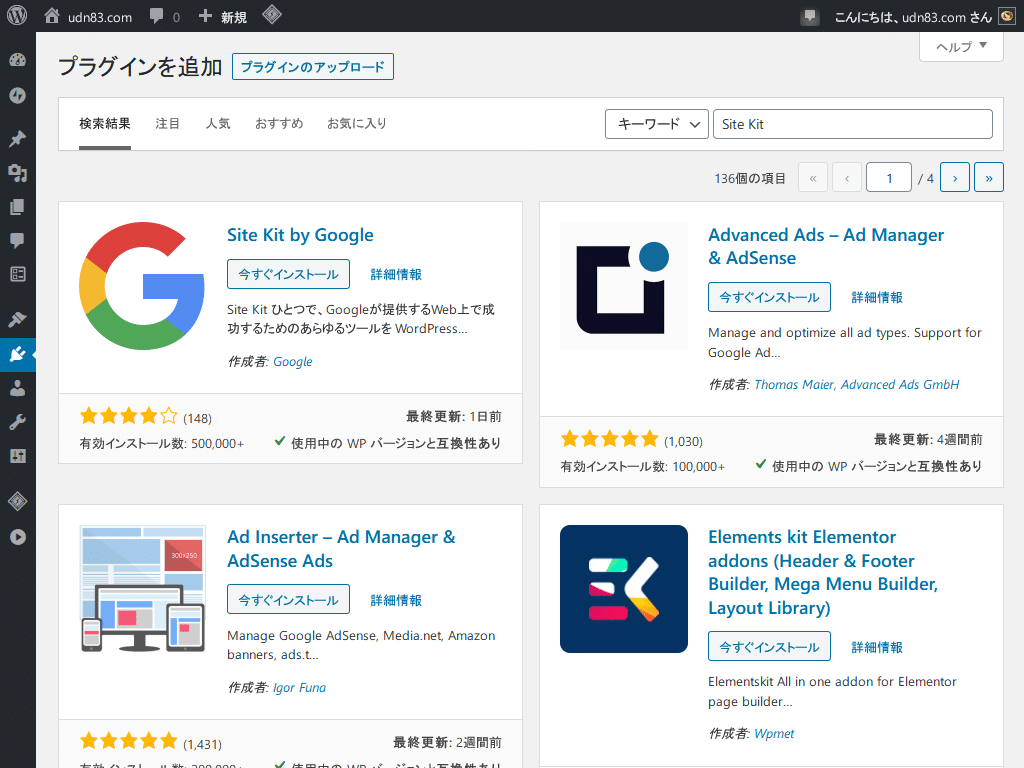Image resolution: width=1024 pixels, height=768 pixels.
Task: Open Tools via the wrench sidebar icon
Action: [18, 423]
